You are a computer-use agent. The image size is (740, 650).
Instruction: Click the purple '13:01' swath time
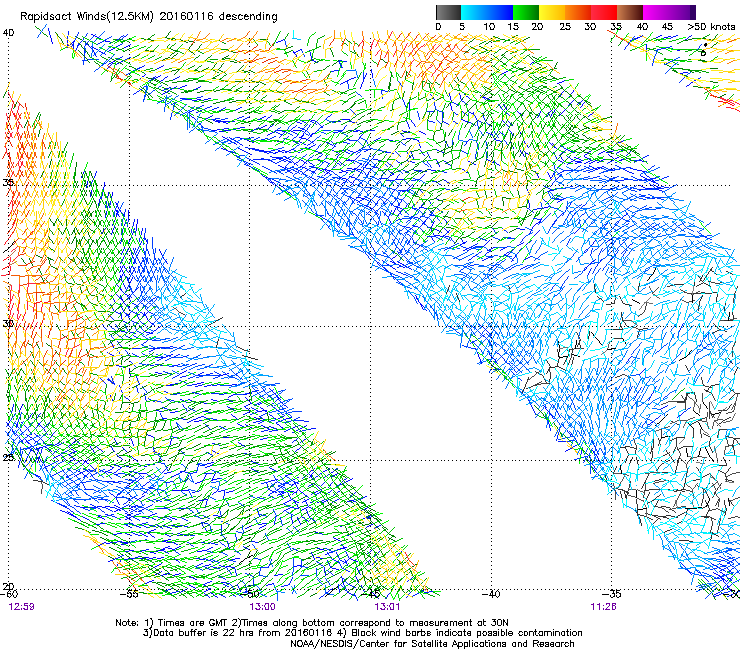[387, 607]
